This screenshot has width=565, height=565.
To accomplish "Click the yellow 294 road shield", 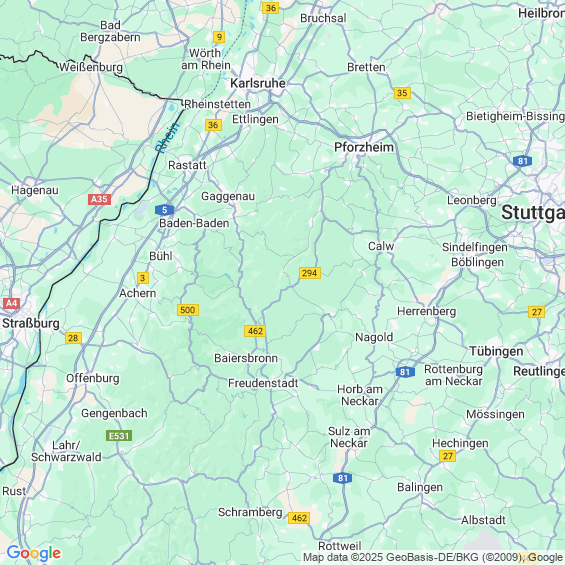I will tap(310, 273).
